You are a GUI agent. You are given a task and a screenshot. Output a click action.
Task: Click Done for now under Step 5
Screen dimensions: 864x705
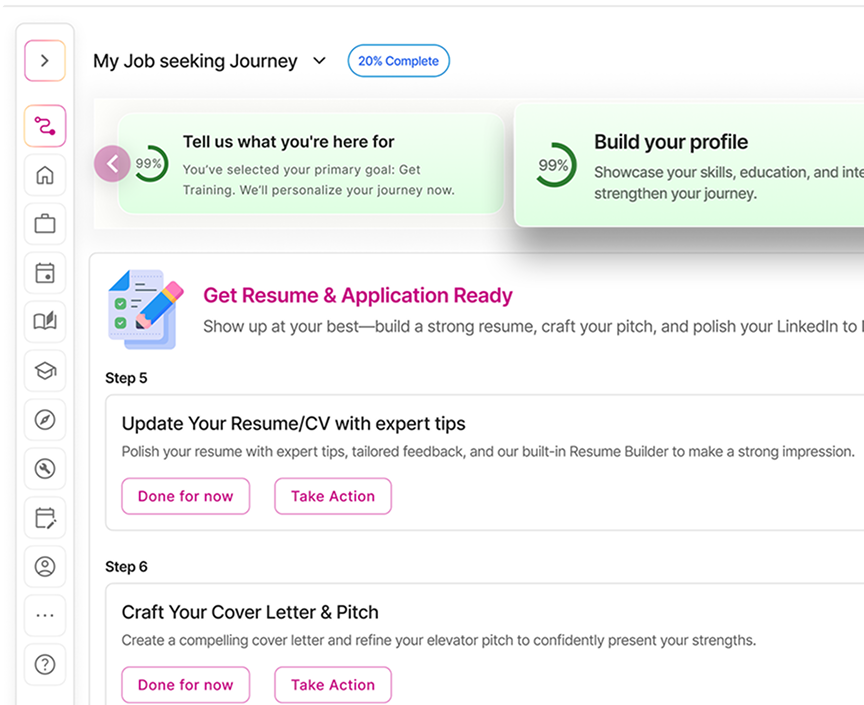point(185,496)
